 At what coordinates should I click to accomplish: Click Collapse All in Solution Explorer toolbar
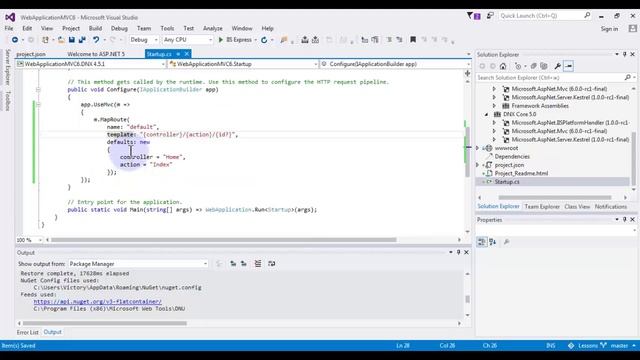pyautogui.click(x=533, y=66)
